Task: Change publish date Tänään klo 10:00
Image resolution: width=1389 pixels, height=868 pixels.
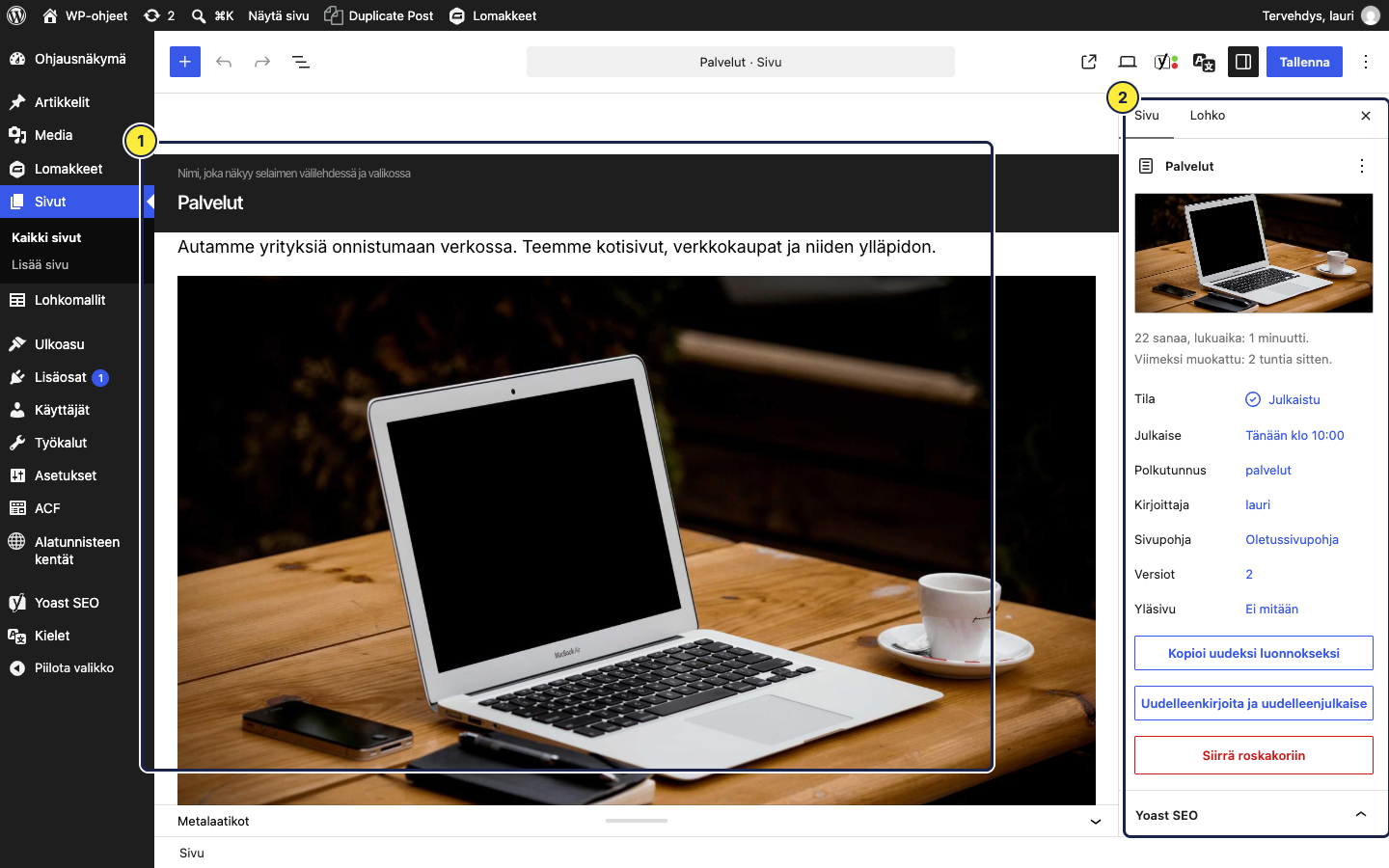Action: point(1294,435)
